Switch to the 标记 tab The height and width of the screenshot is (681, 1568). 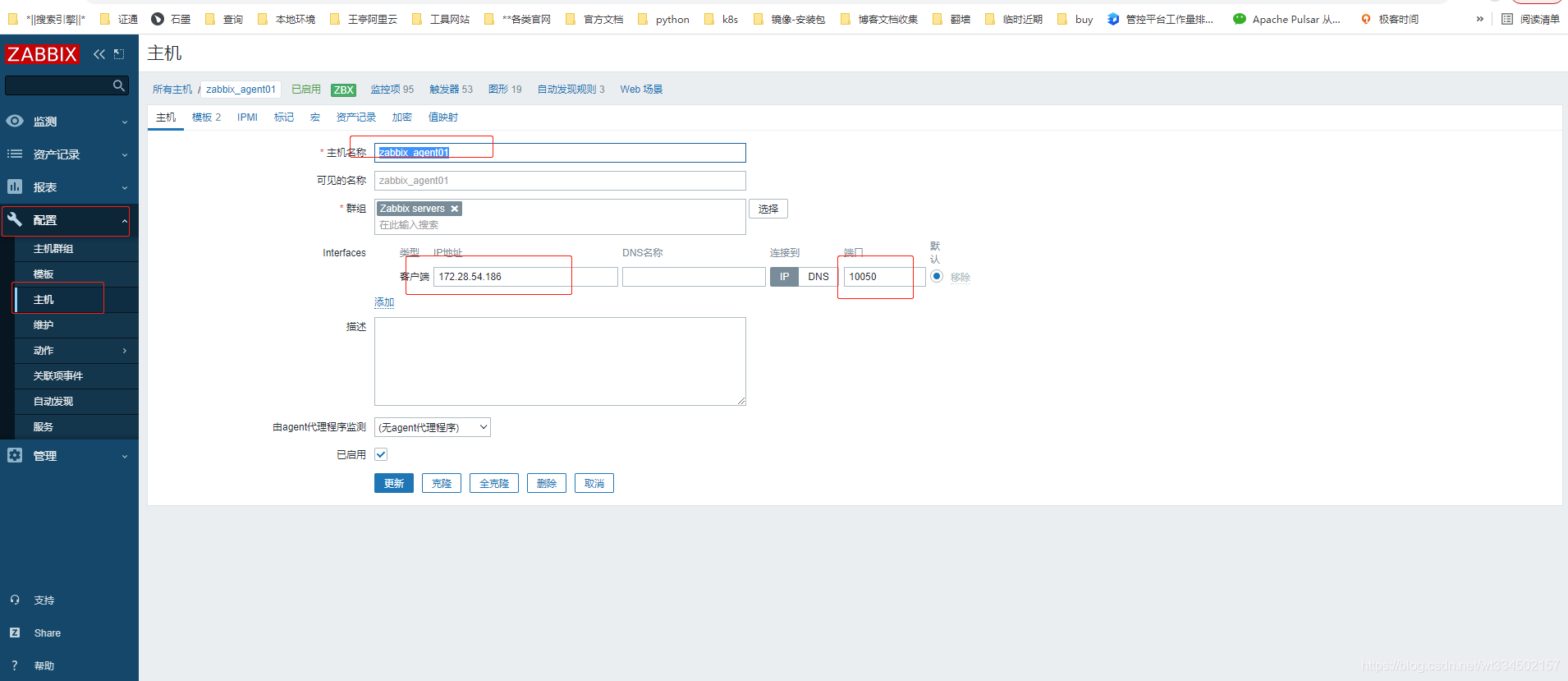[284, 117]
